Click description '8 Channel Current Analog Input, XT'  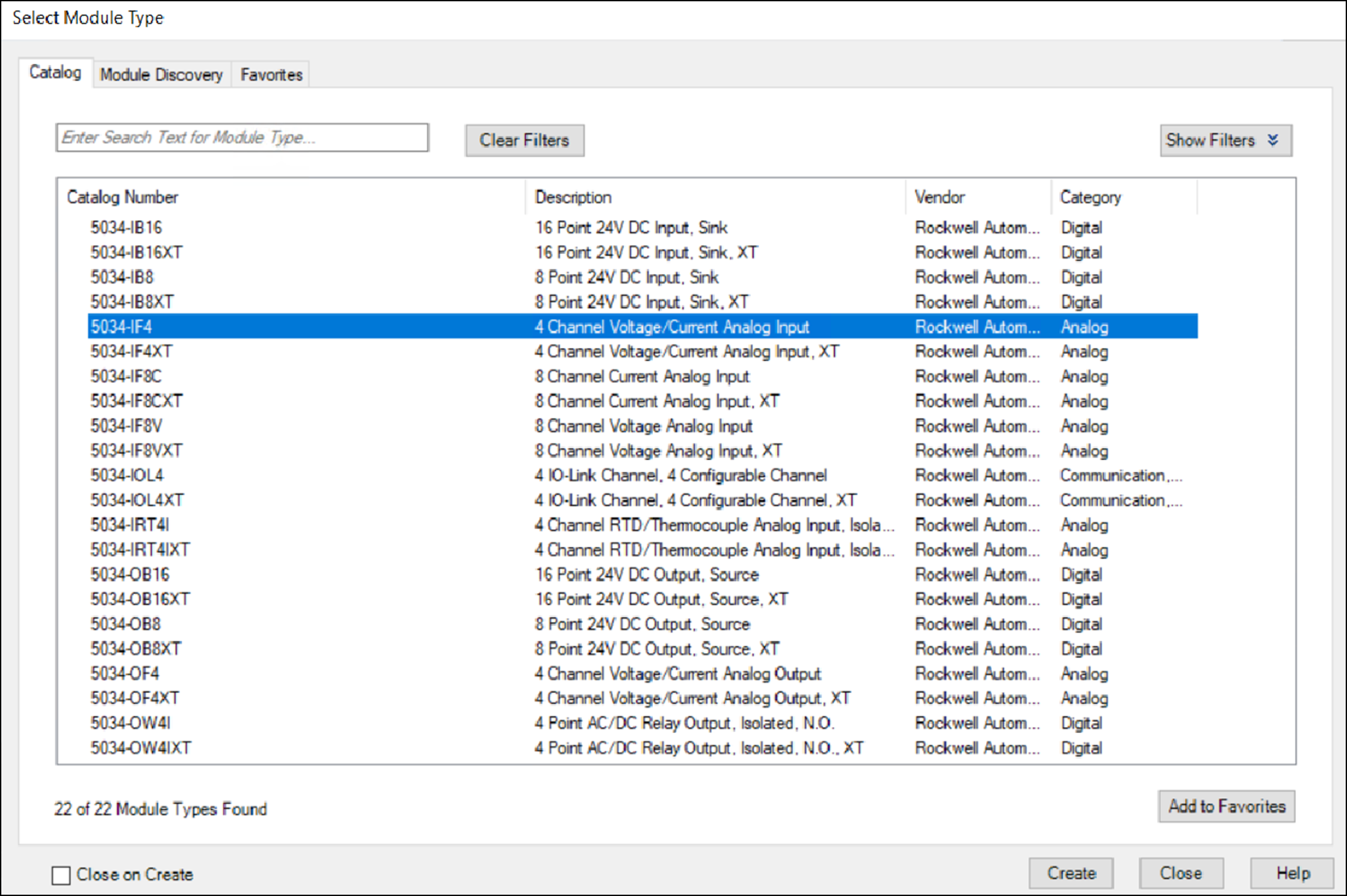pyautogui.click(x=657, y=401)
